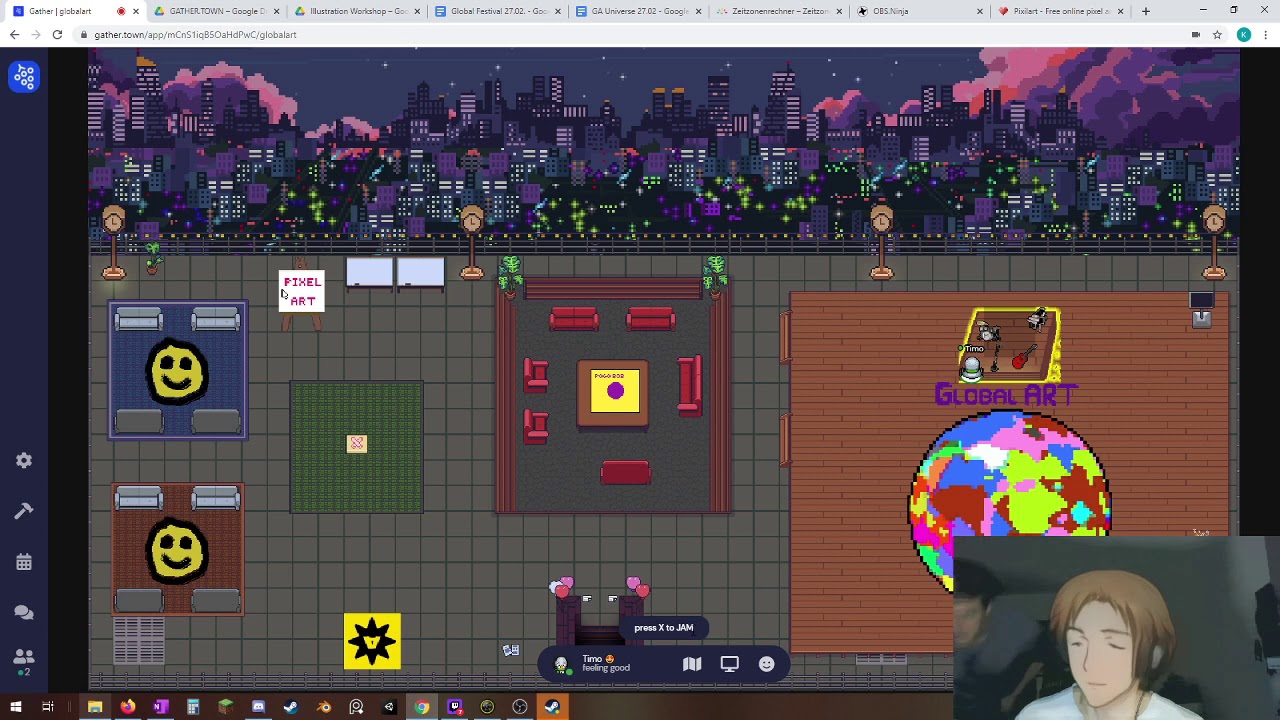Click the pink icon on the green rug
1280x720 pixels.
357,443
